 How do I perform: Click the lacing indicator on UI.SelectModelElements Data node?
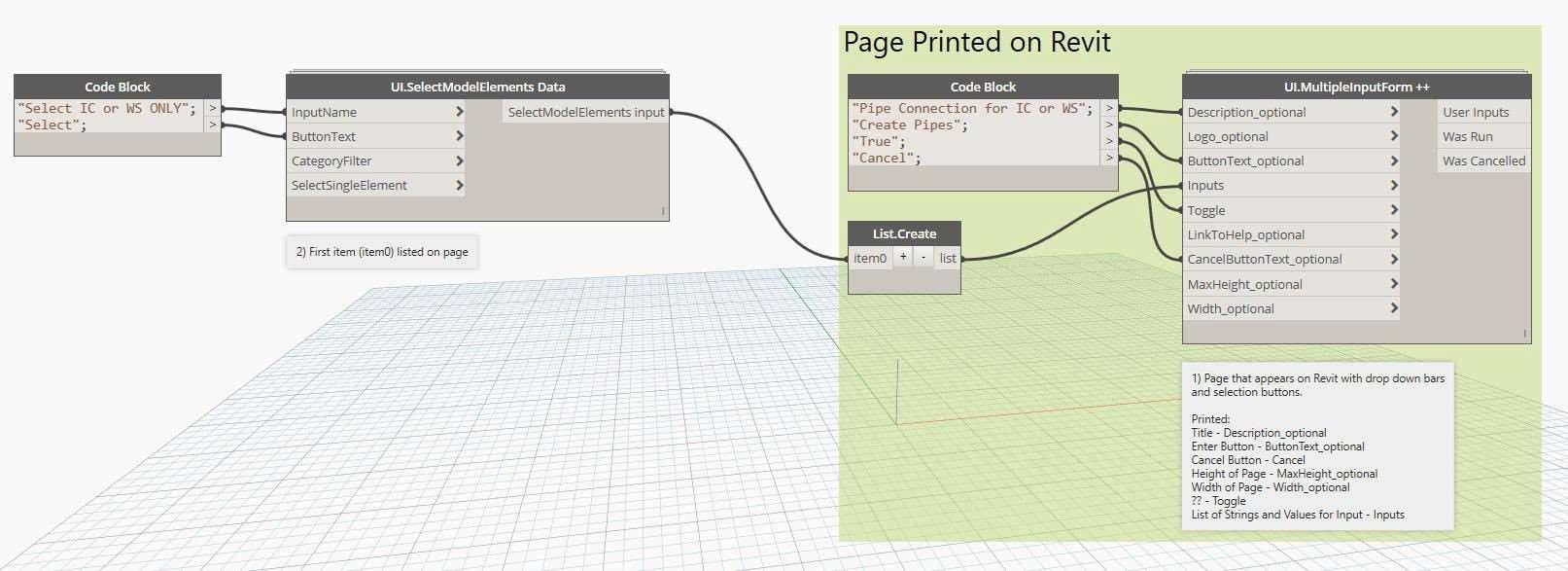coord(663,211)
